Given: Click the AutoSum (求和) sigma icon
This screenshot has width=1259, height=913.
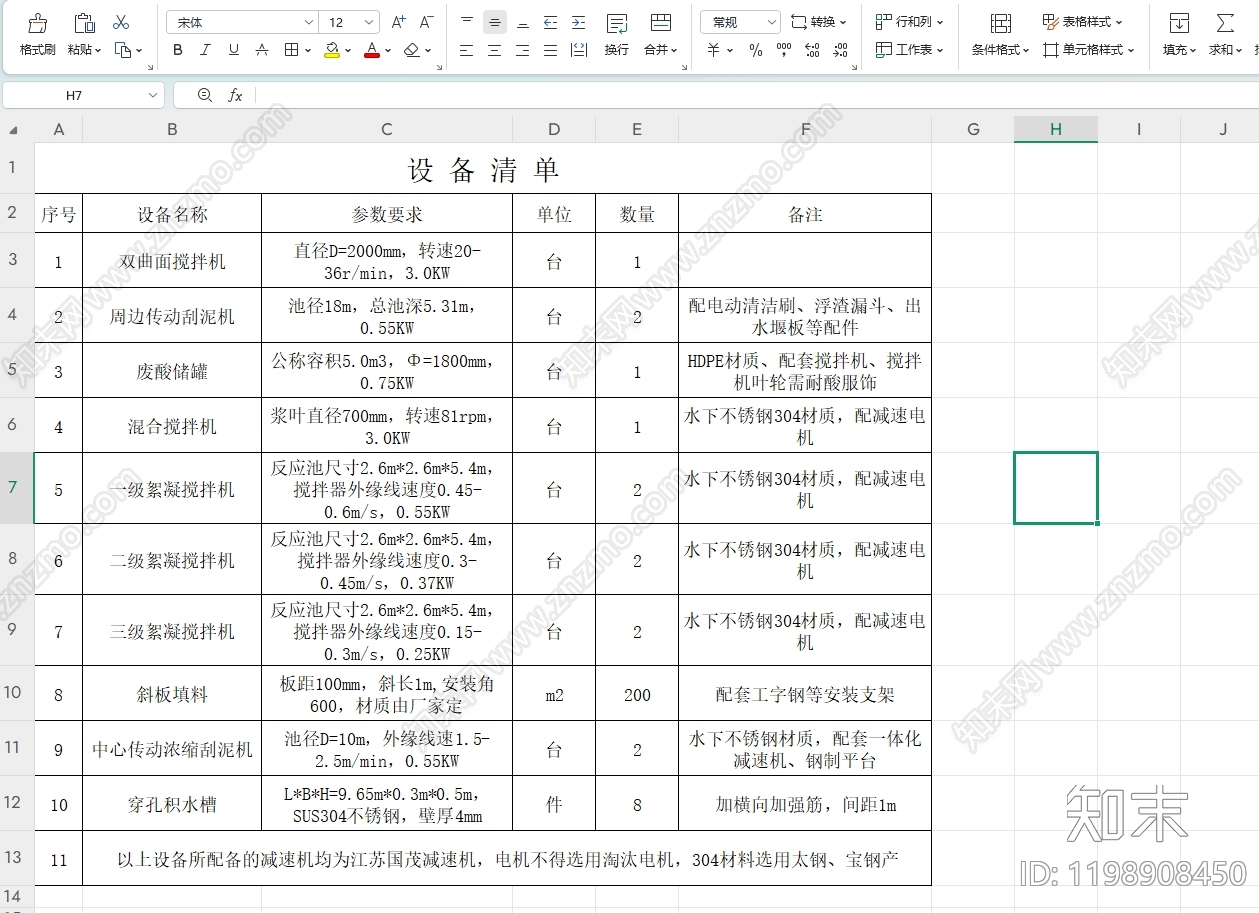Looking at the screenshot, I should [x=1224, y=23].
